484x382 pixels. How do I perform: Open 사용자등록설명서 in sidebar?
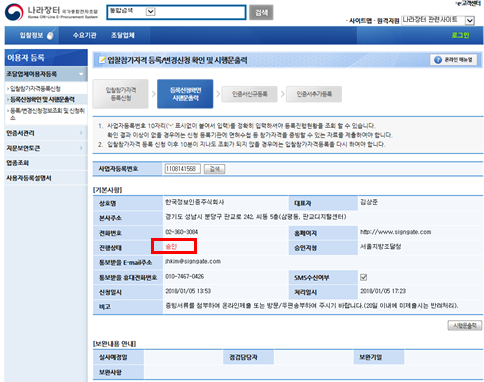point(29,178)
